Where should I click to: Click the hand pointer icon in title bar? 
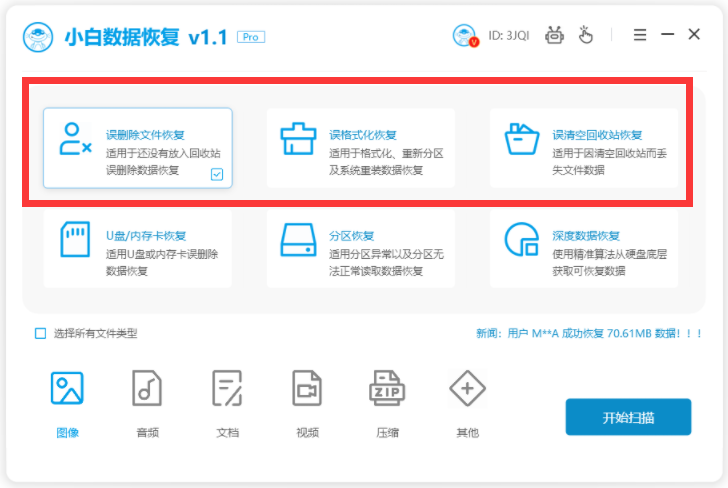pyautogui.click(x=586, y=35)
